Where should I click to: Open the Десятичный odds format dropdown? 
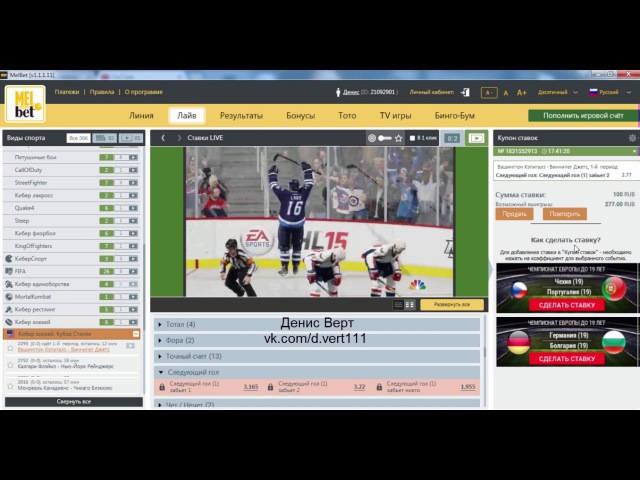557,92
